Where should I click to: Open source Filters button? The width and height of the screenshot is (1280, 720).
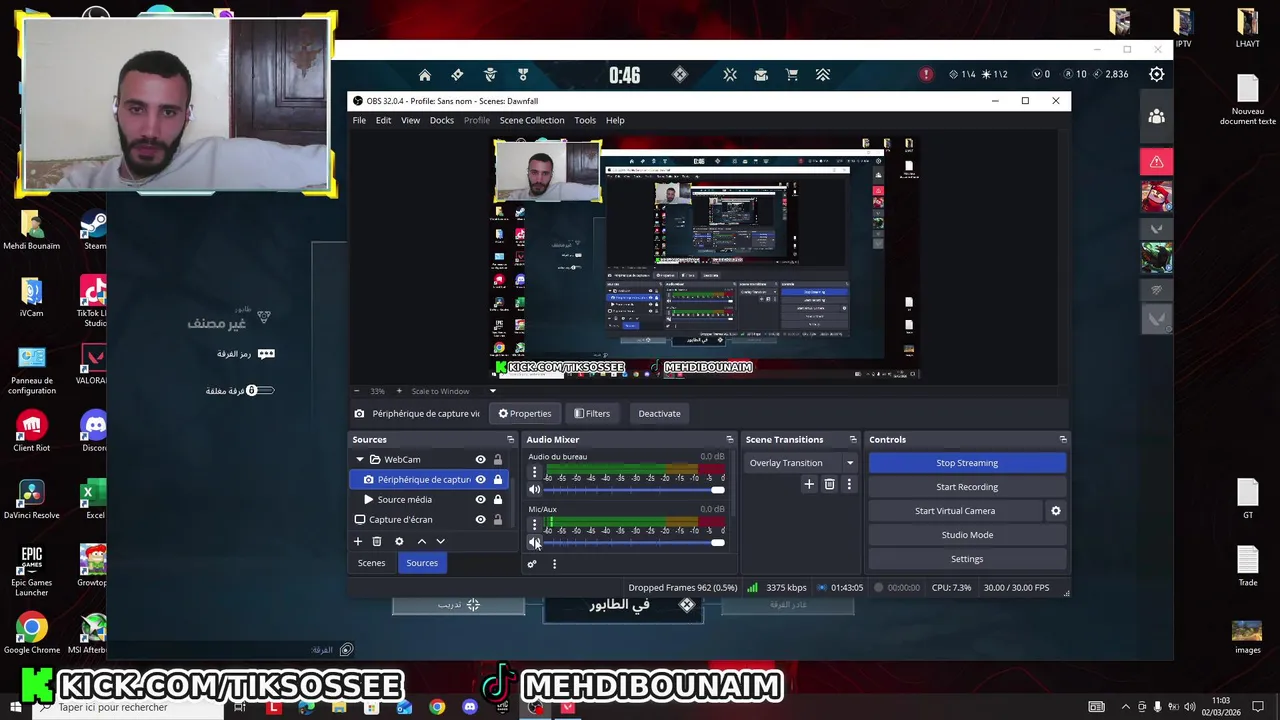coord(592,414)
